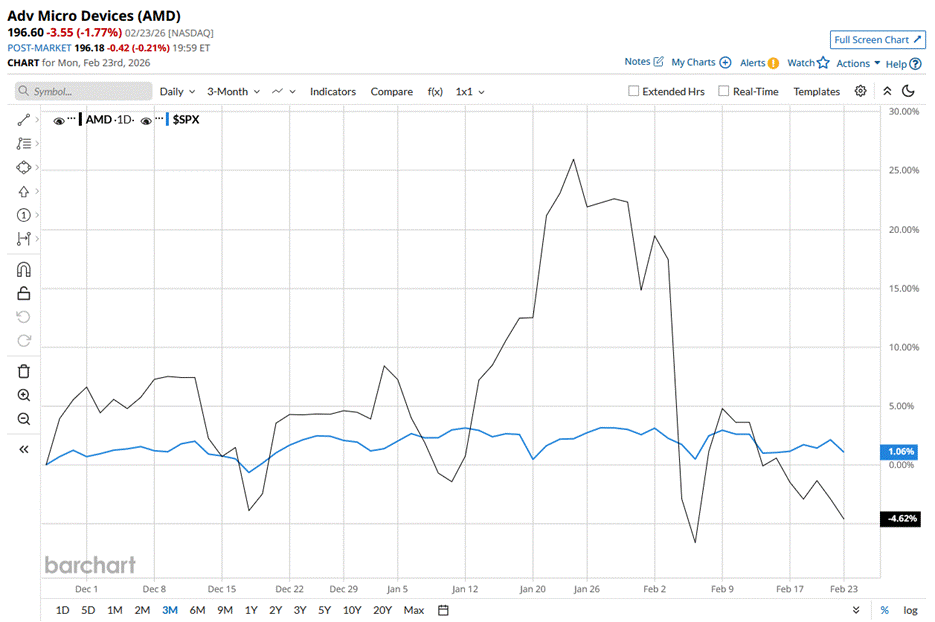Open the date range calendar icon
The width and height of the screenshot is (935, 622).
[x=443, y=610]
